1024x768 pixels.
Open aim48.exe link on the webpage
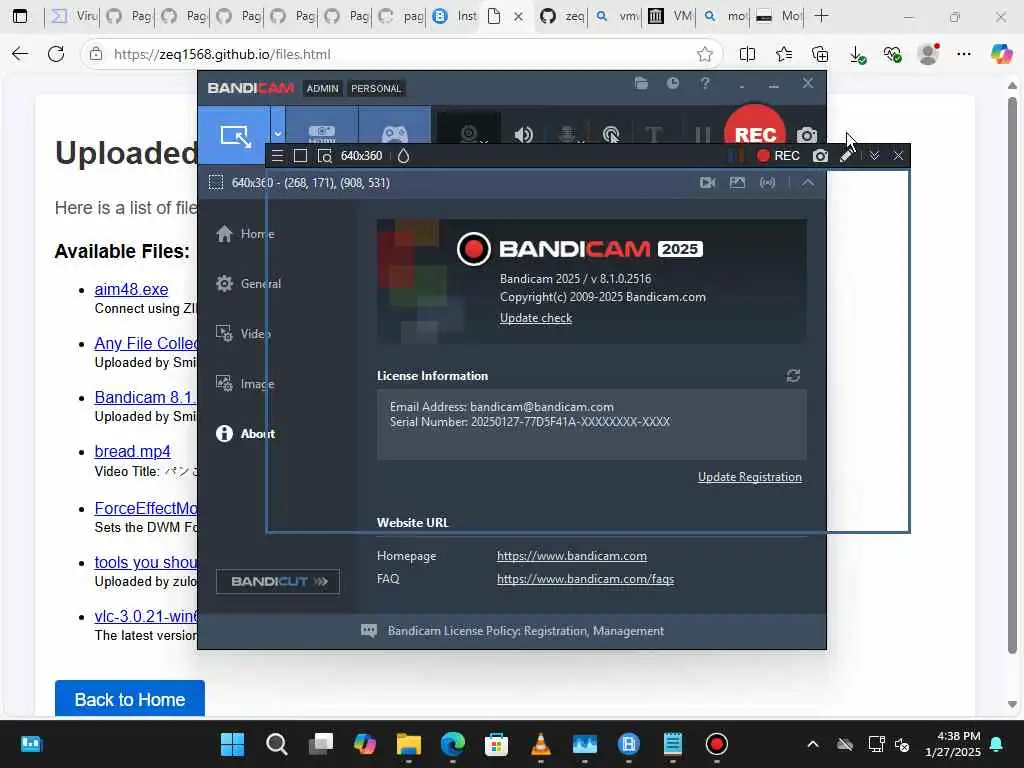click(x=131, y=289)
